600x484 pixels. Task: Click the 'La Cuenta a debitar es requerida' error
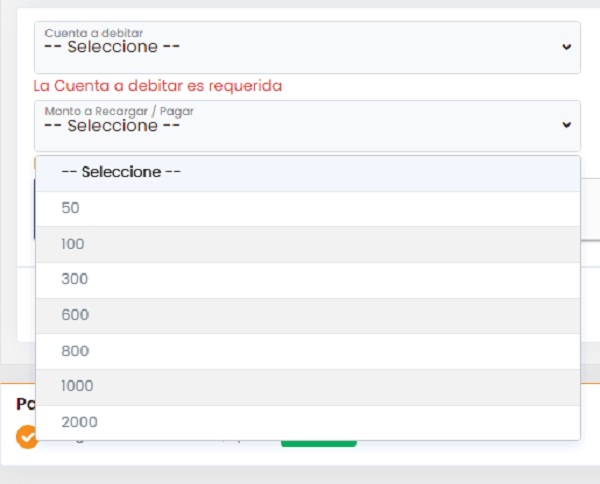pyautogui.click(x=158, y=86)
